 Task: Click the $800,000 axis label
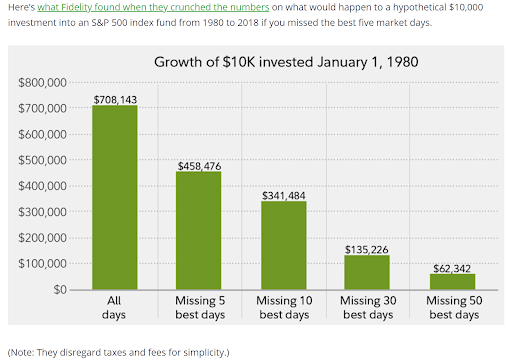pyautogui.click(x=42, y=82)
